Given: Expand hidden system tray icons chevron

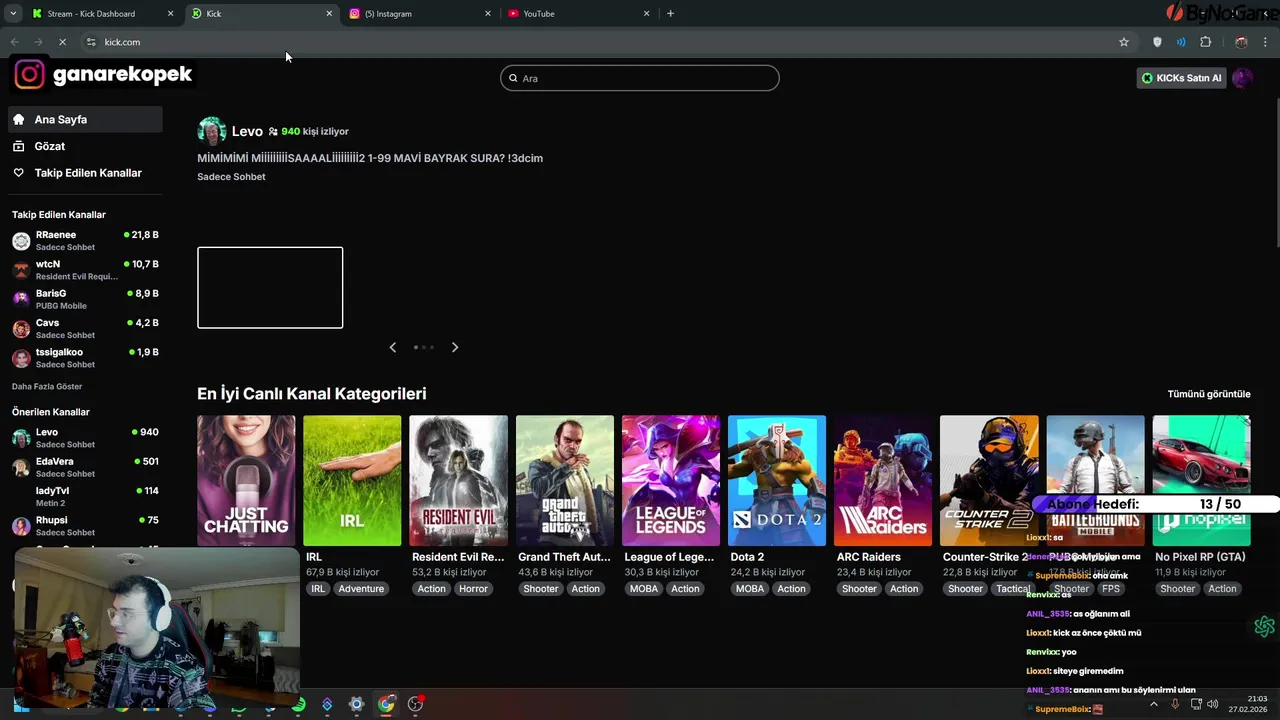Looking at the screenshot, I should coord(1153,704).
